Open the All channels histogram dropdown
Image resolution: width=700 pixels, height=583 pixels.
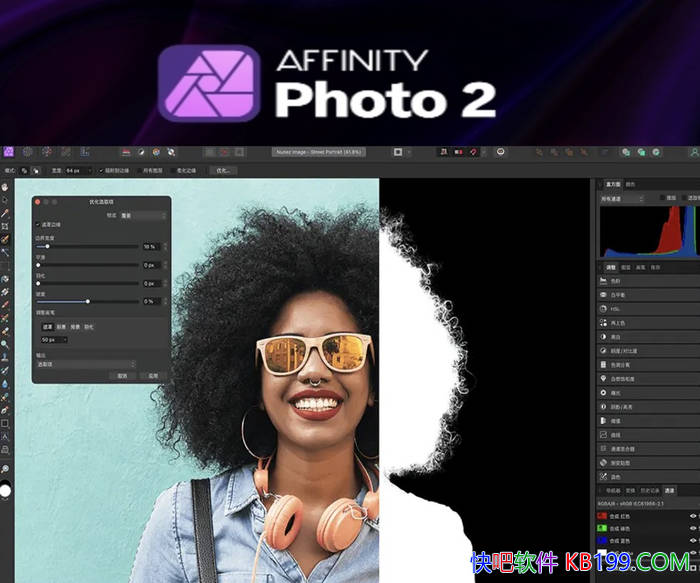coord(622,199)
